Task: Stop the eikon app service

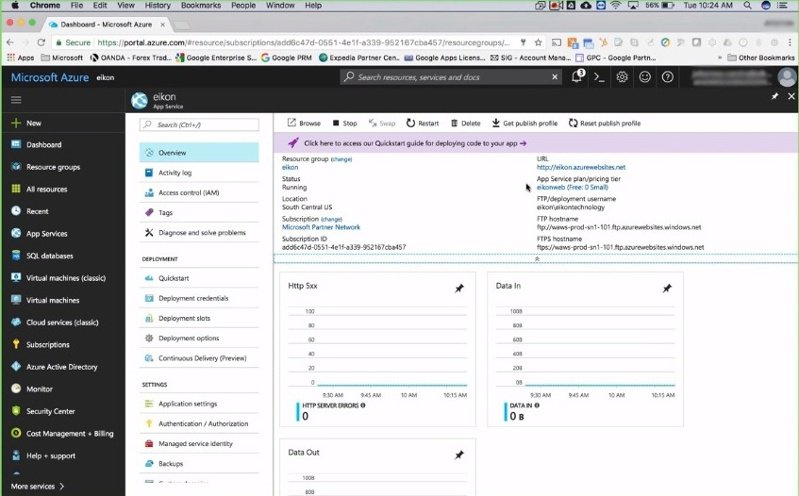Action: pos(345,123)
